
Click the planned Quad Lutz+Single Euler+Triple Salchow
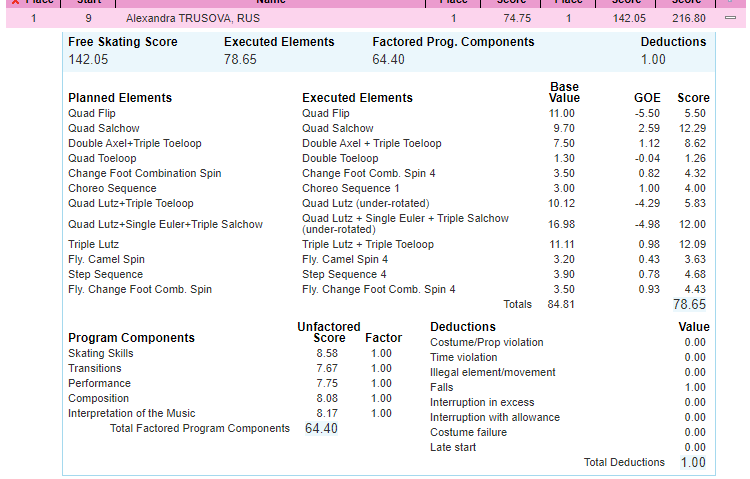[166, 224]
